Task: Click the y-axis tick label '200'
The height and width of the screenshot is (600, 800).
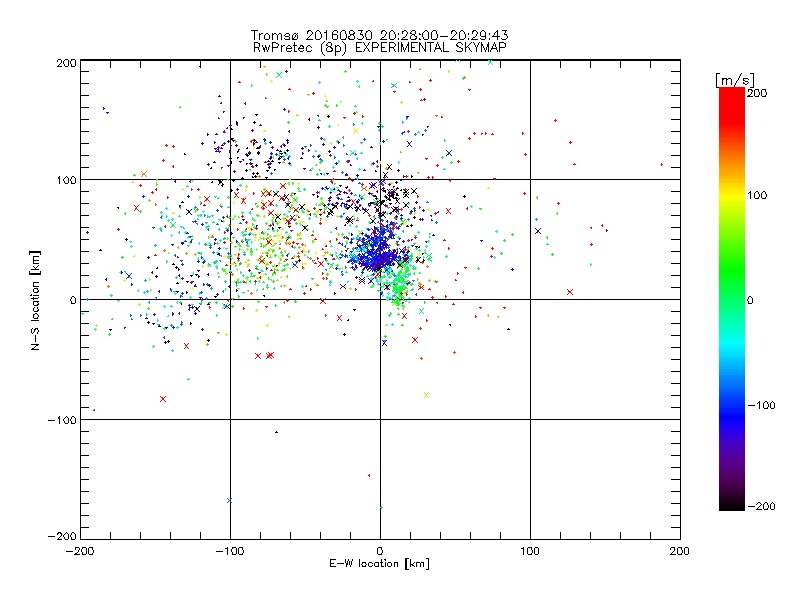Action: (x=66, y=63)
